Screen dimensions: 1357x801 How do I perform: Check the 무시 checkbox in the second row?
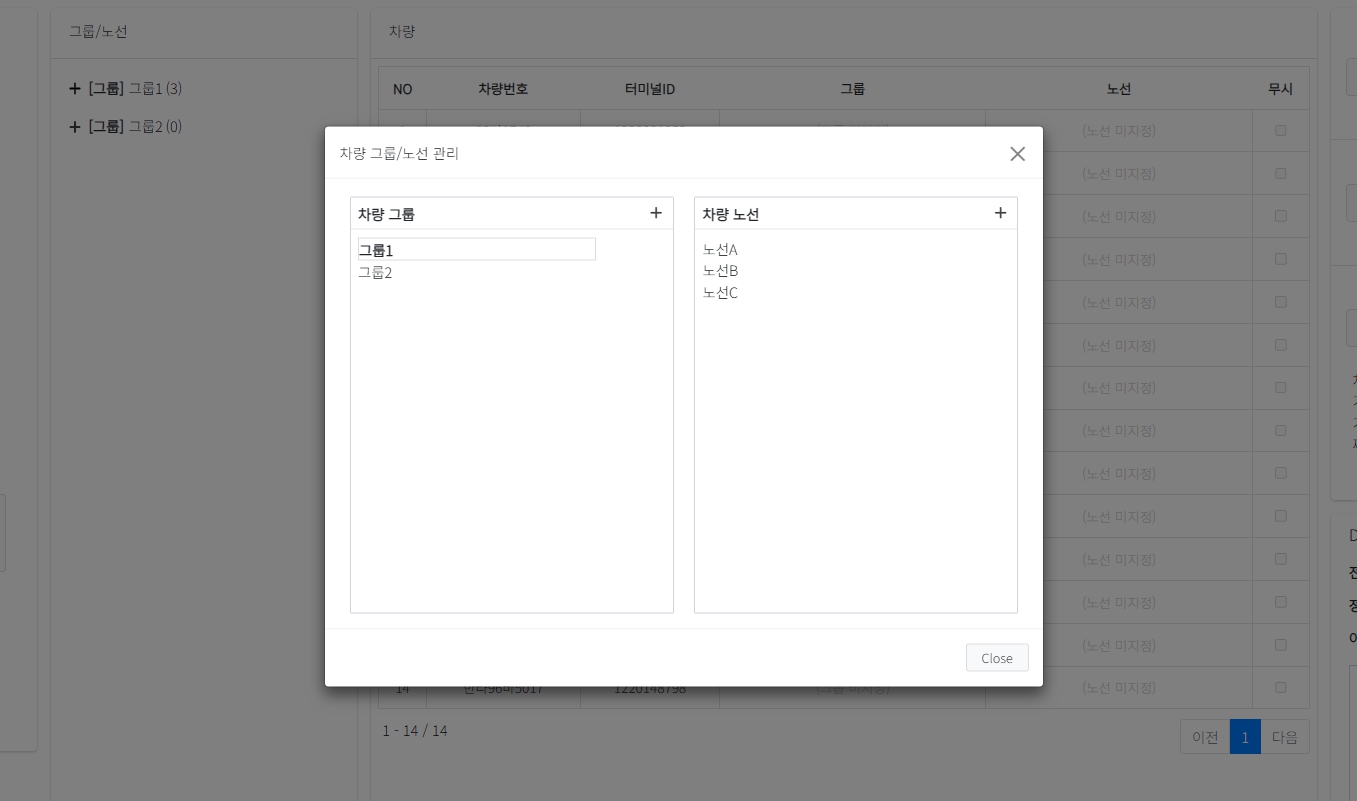(x=1280, y=173)
